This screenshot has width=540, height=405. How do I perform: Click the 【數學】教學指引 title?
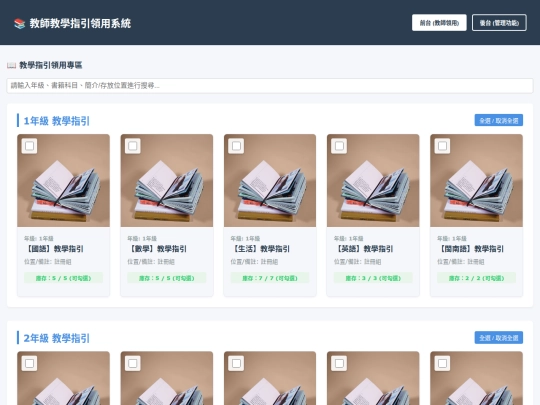pos(157,249)
